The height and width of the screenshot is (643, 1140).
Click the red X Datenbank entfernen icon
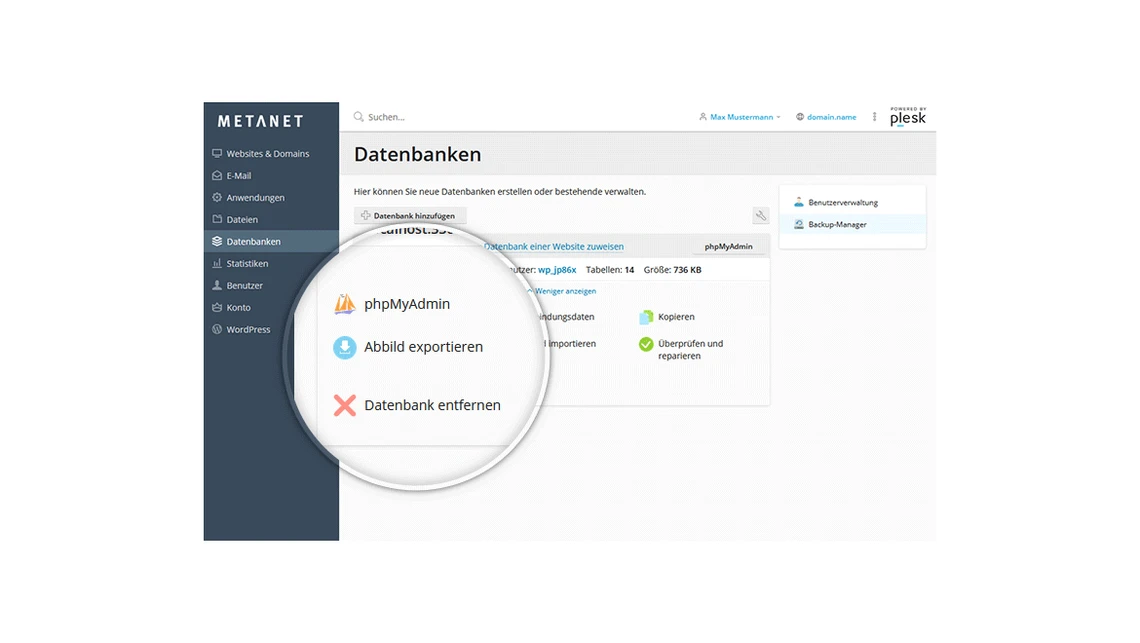(344, 405)
